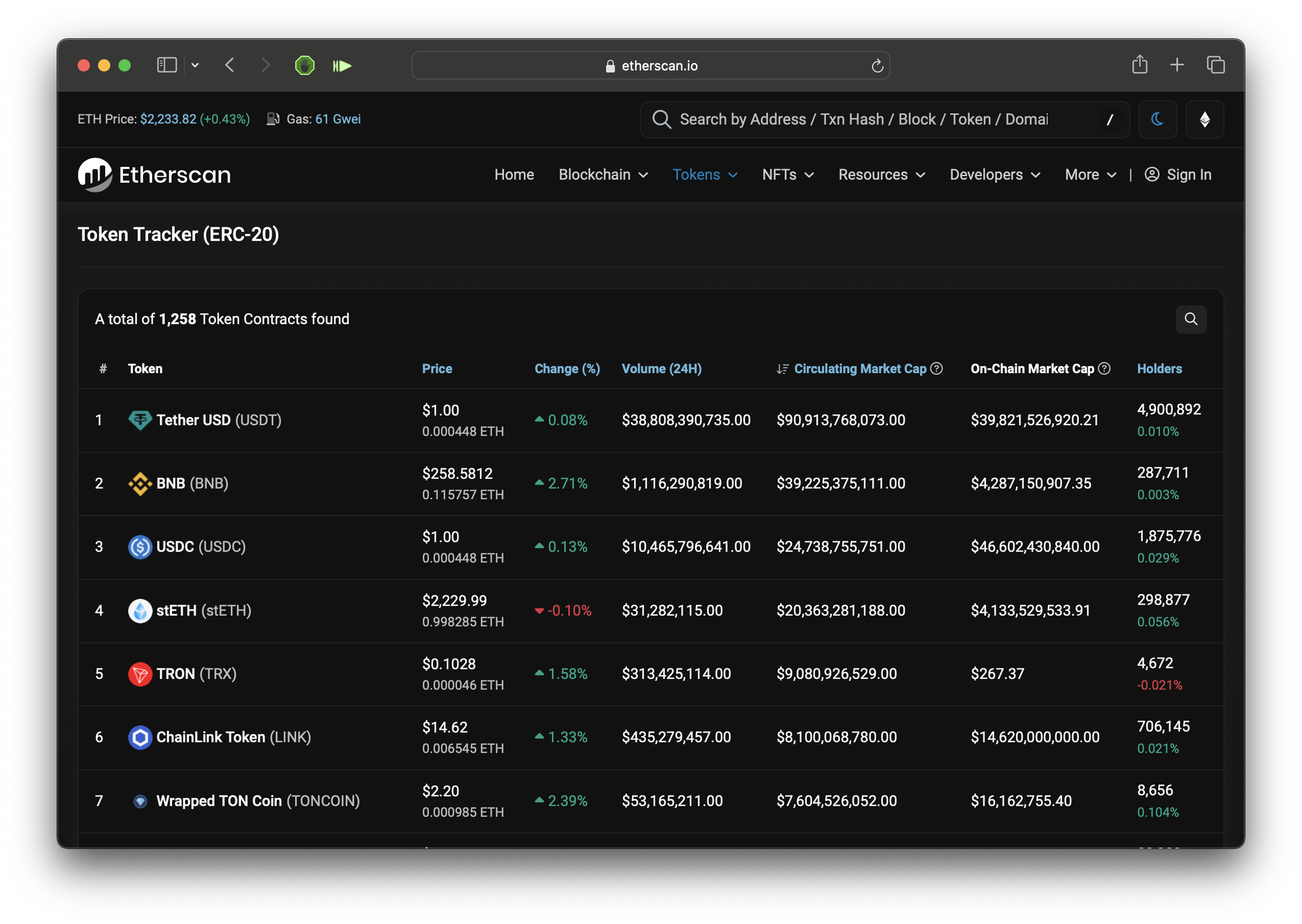Open the sidebar options dropdown arrow
Image resolution: width=1302 pixels, height=924 pixels.
[195, 65]
